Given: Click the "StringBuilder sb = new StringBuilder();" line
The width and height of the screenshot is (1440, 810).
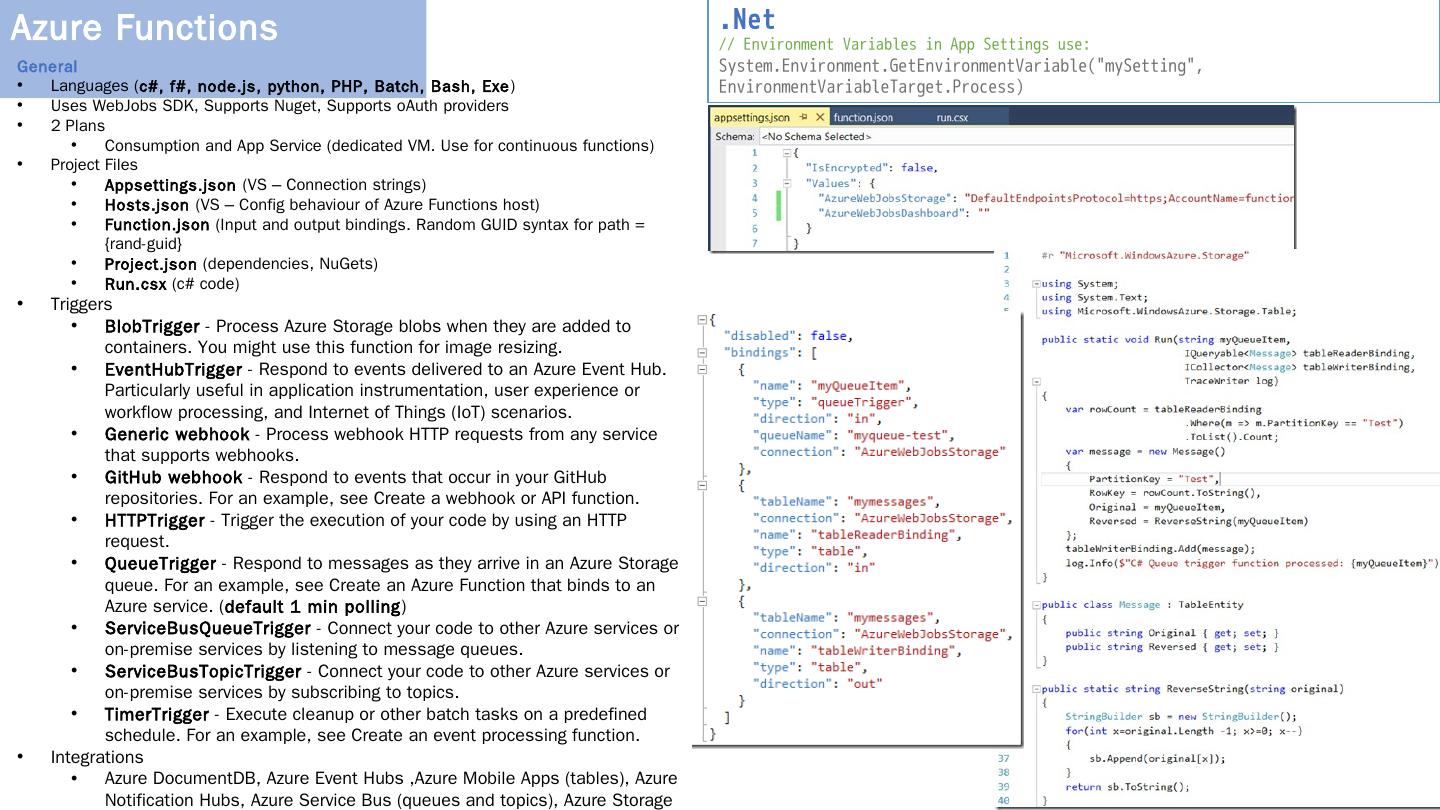Looking at the screenshot, I should [x=1181, y=717].
